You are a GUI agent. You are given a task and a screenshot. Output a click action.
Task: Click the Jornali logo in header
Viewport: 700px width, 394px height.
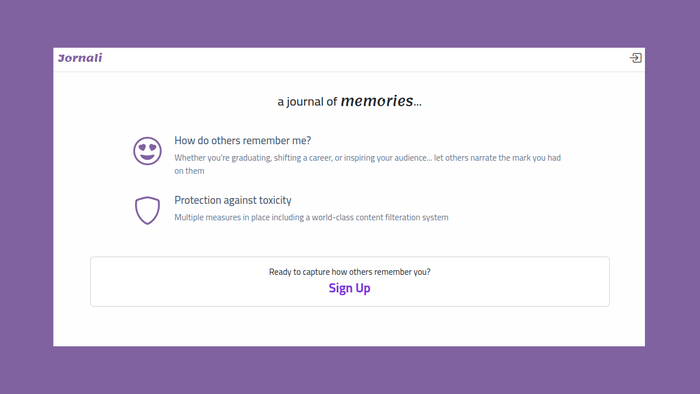click(x=80, y=58)
